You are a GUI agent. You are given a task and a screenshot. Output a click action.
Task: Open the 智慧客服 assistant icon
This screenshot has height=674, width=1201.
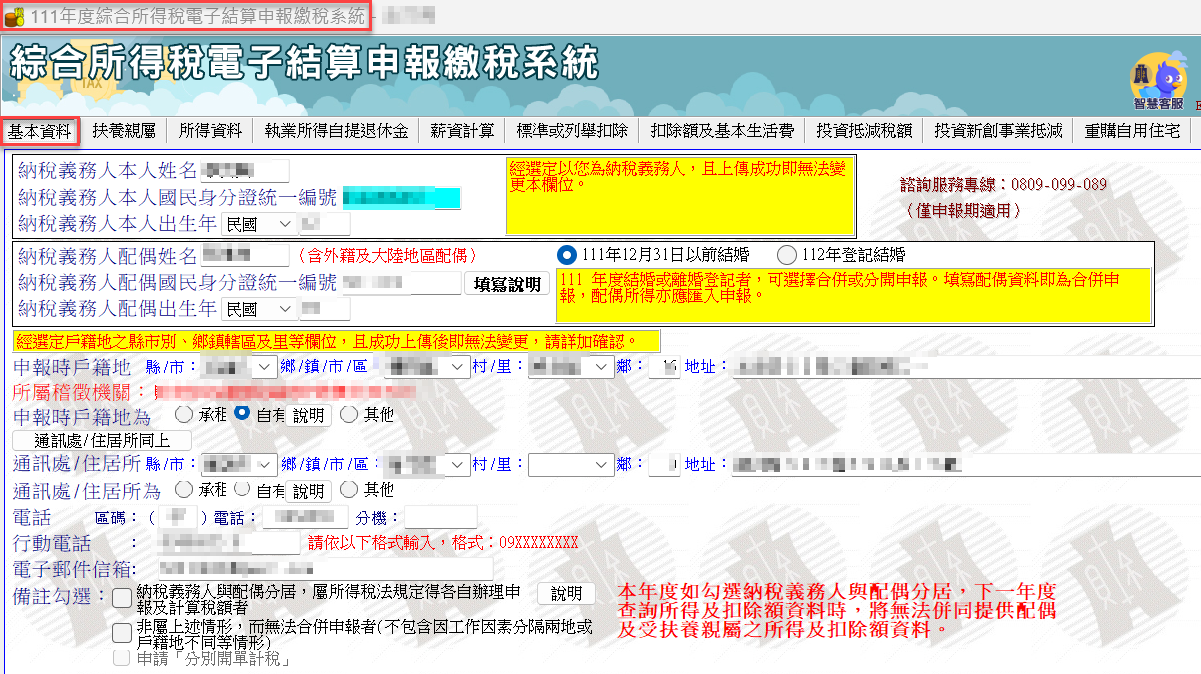[x=1157, y=81]
